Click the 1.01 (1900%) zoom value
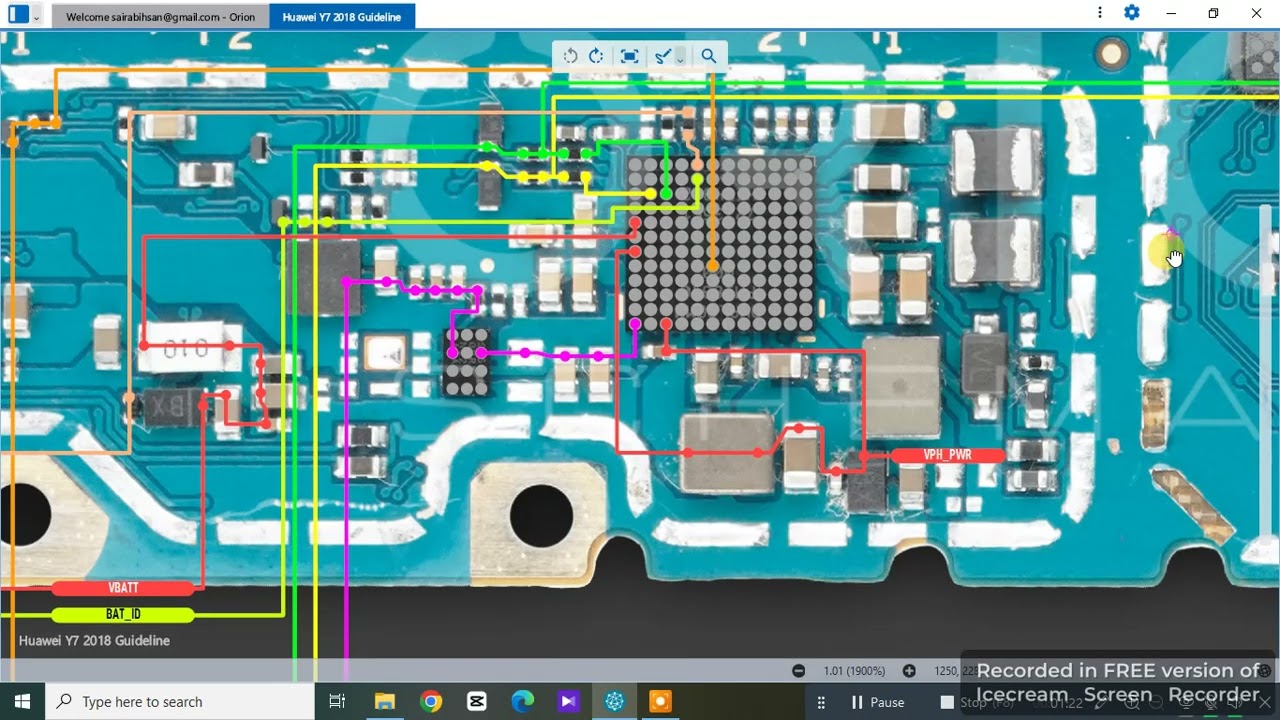 click(x=854, y=671)
